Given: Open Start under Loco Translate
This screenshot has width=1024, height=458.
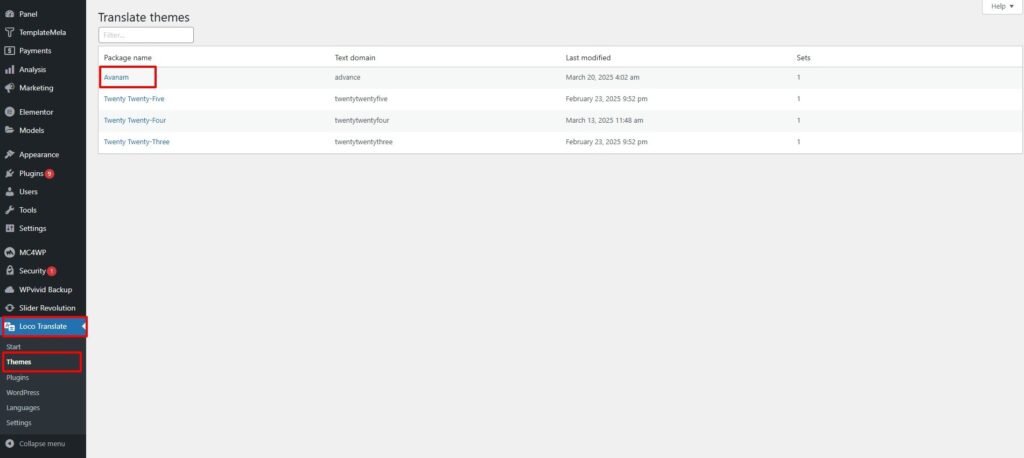Looking at the screenshot, I should pos(14,346).
